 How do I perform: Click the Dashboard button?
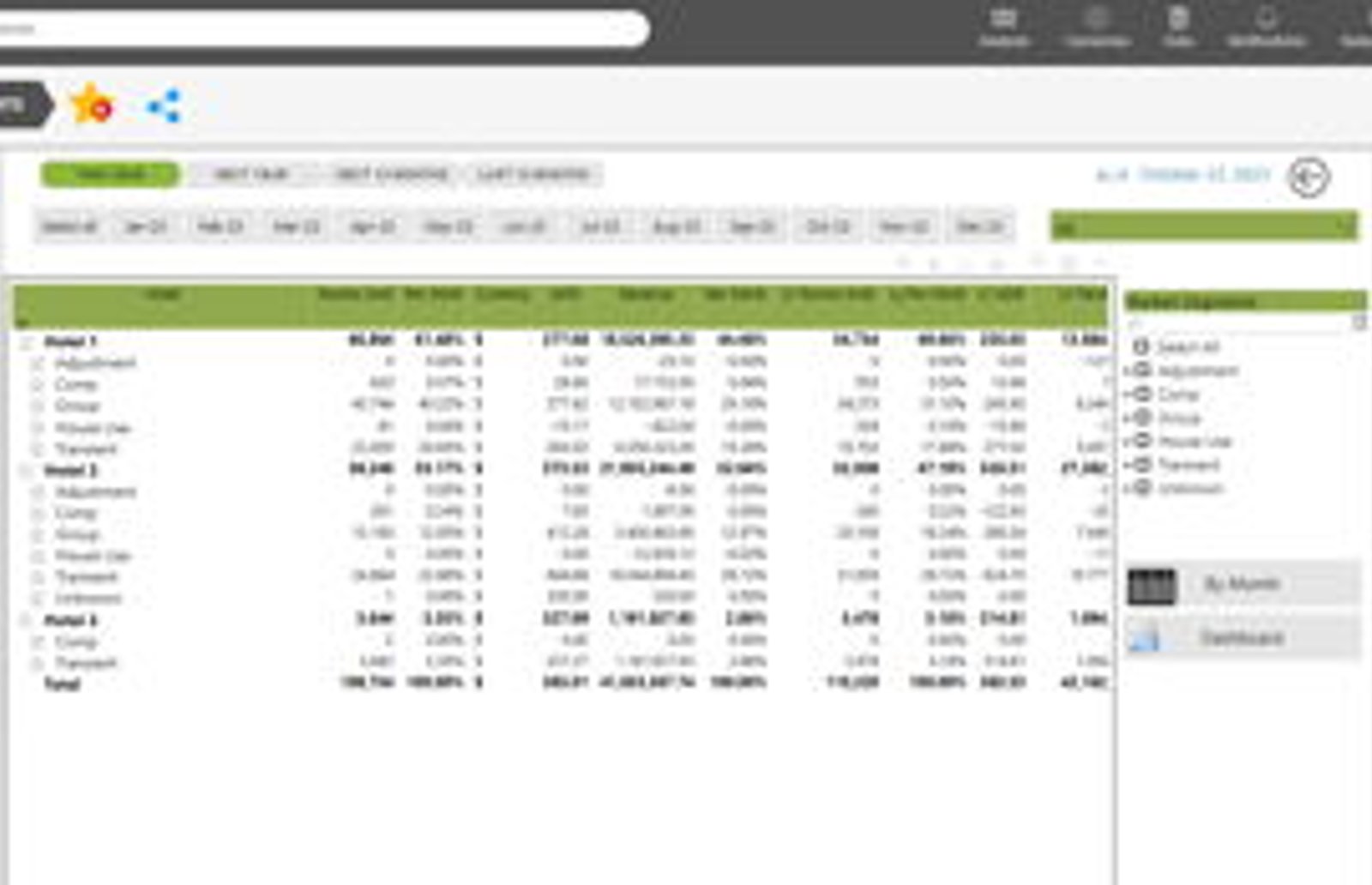tap(1243, 637)
